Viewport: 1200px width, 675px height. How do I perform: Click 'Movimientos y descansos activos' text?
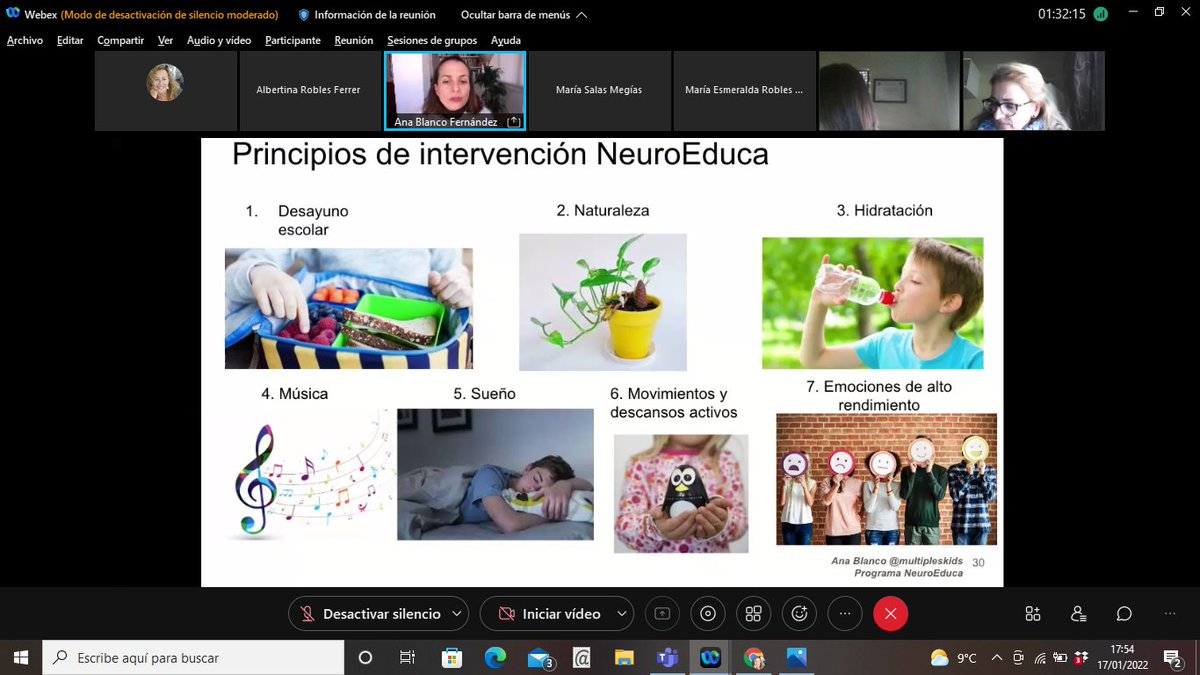(x=674, y=403)
